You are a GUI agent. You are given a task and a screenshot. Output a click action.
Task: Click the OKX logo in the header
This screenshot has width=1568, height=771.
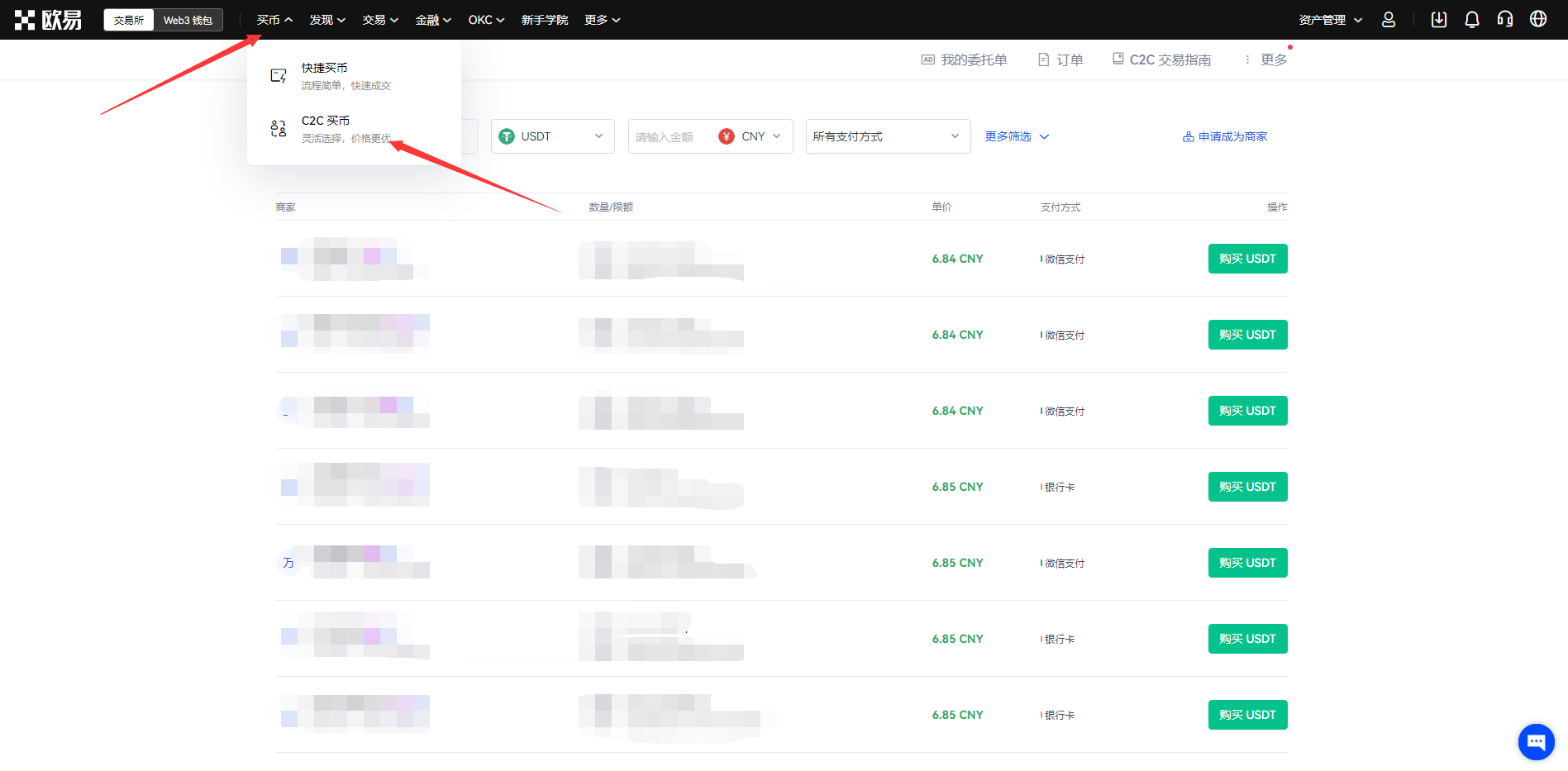[x=48, y=20]
